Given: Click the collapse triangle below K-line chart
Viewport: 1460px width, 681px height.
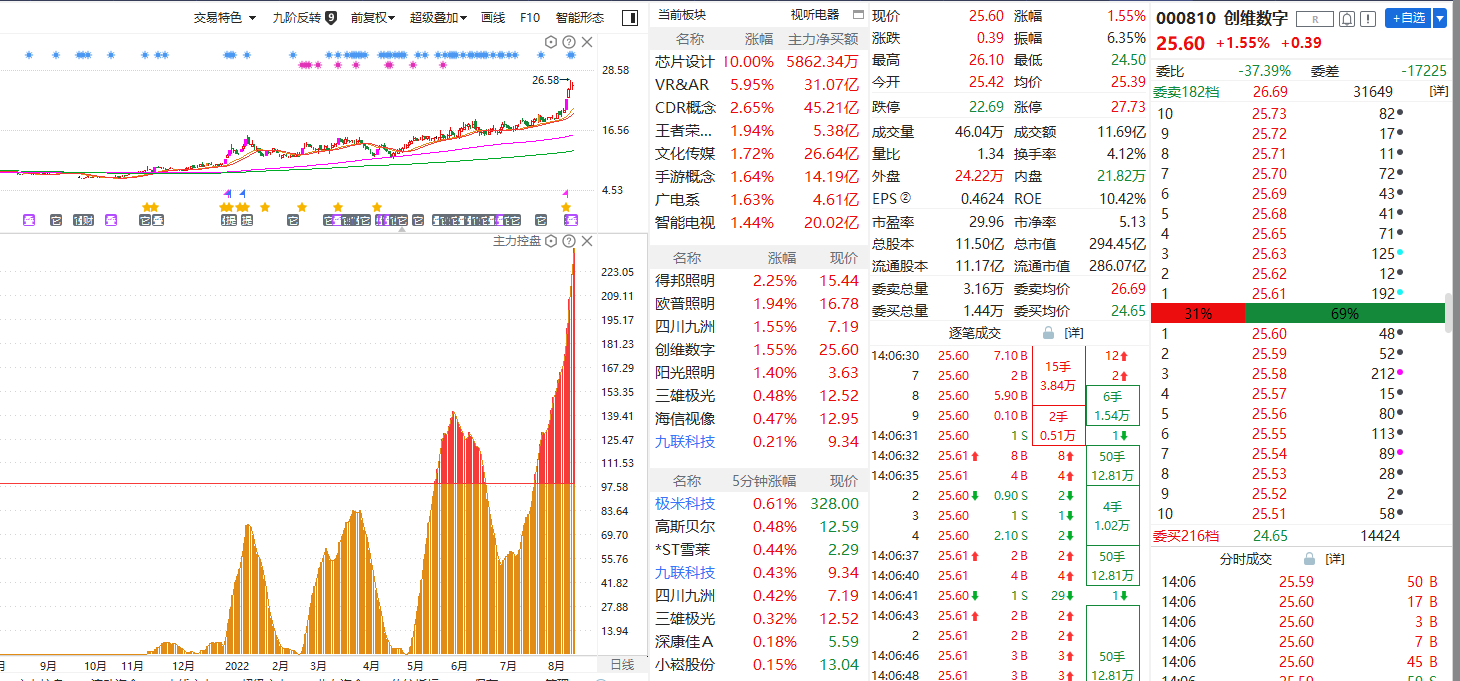Looking at the screenshot, I should pos(402,229).
